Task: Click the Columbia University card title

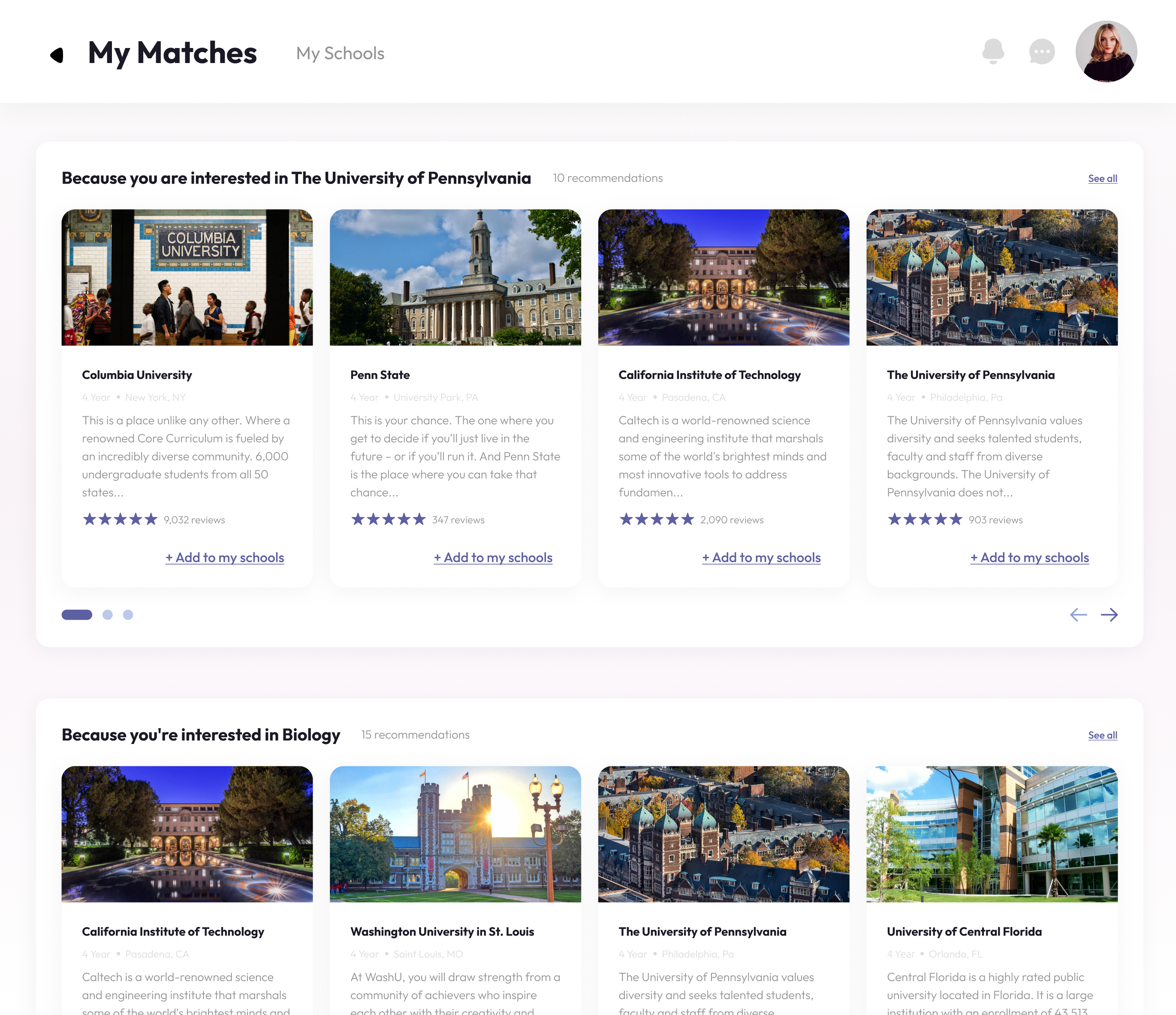Action: [137, 375]
